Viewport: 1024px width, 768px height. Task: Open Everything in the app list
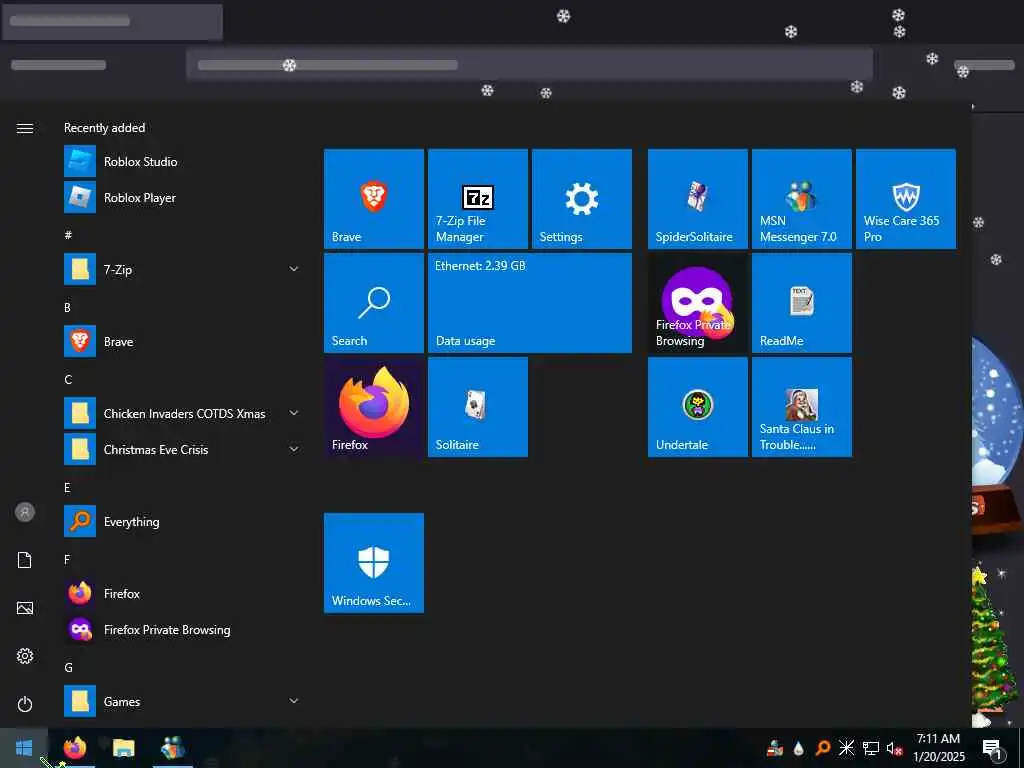point(183,521)
